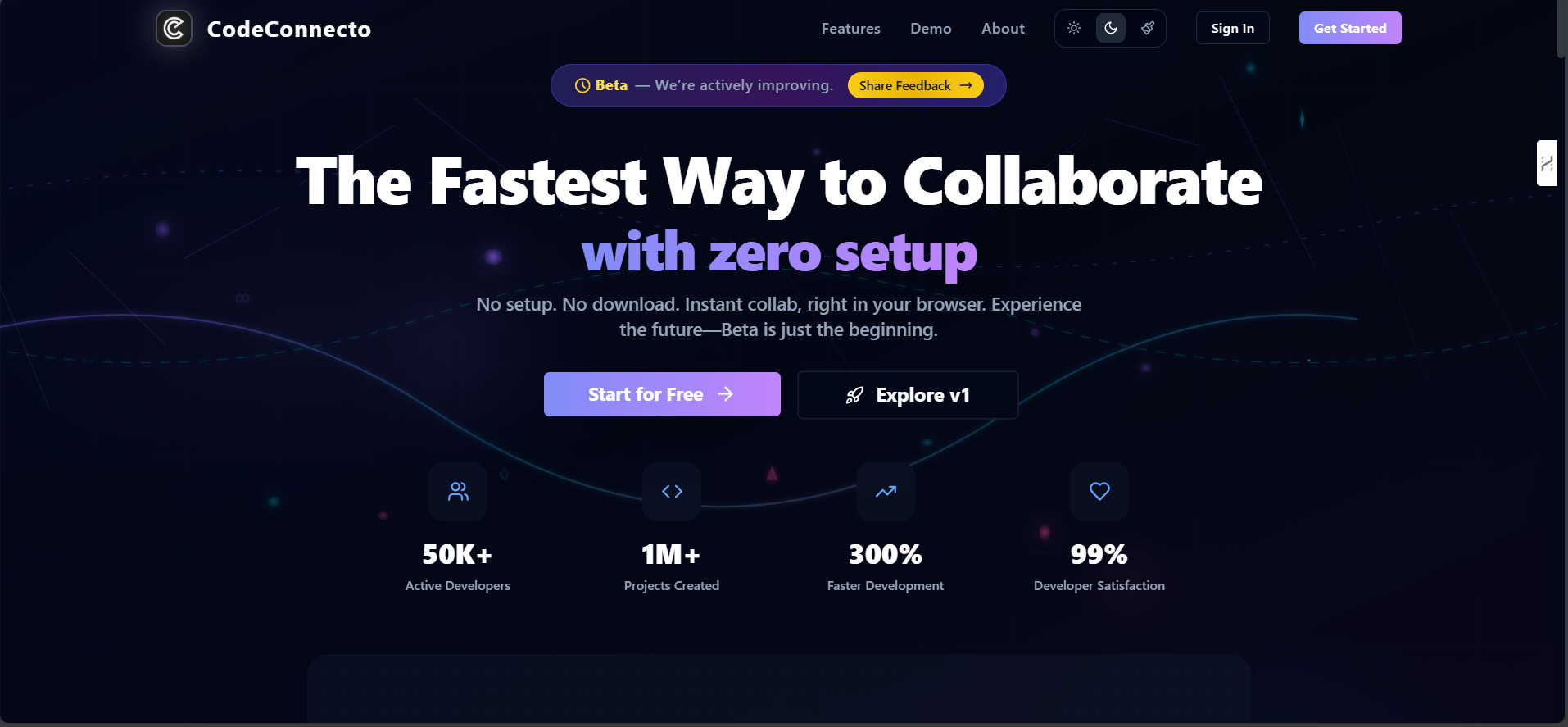Switch to light theme sun icon
The height and width of the screenshot is (727, 1568).
pyautogui.click(x=1074, y=28)
